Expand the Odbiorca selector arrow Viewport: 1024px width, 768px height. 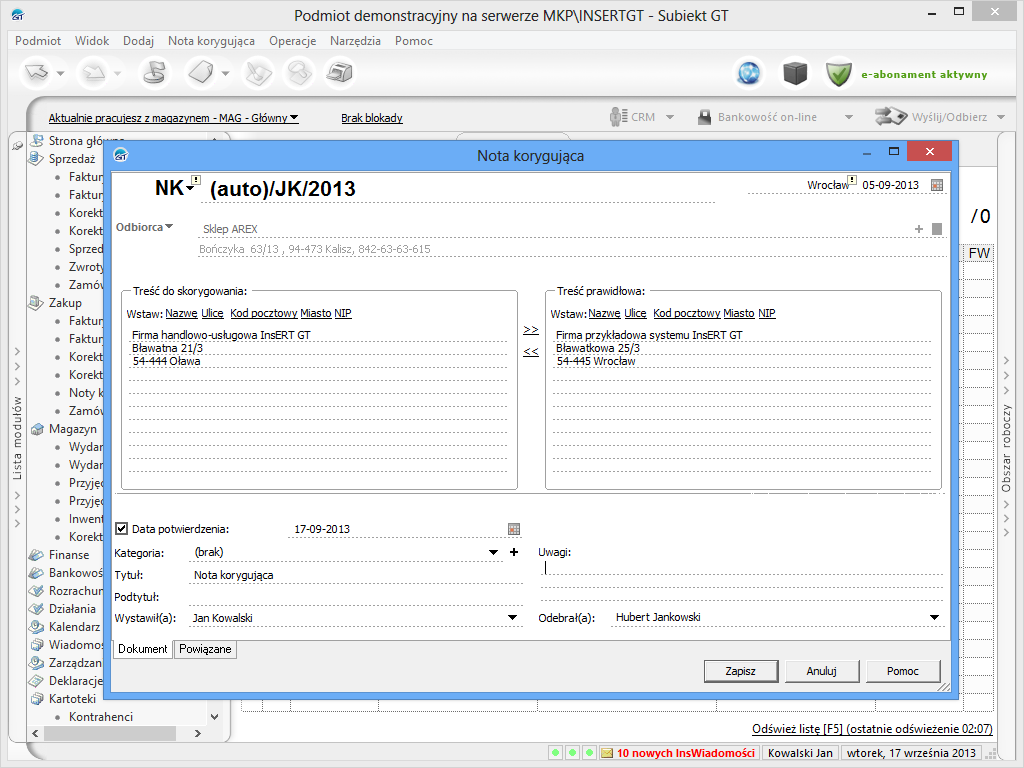tap(169, 227)
